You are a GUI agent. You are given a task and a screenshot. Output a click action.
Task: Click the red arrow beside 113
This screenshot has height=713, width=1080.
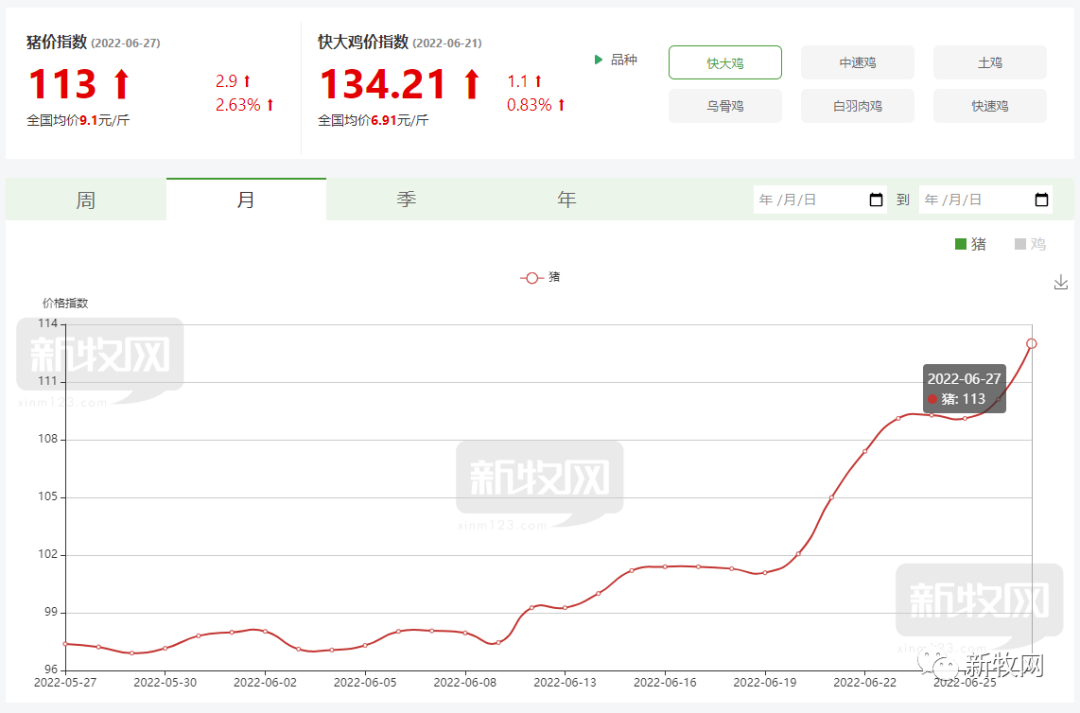(x=121, y=83)
